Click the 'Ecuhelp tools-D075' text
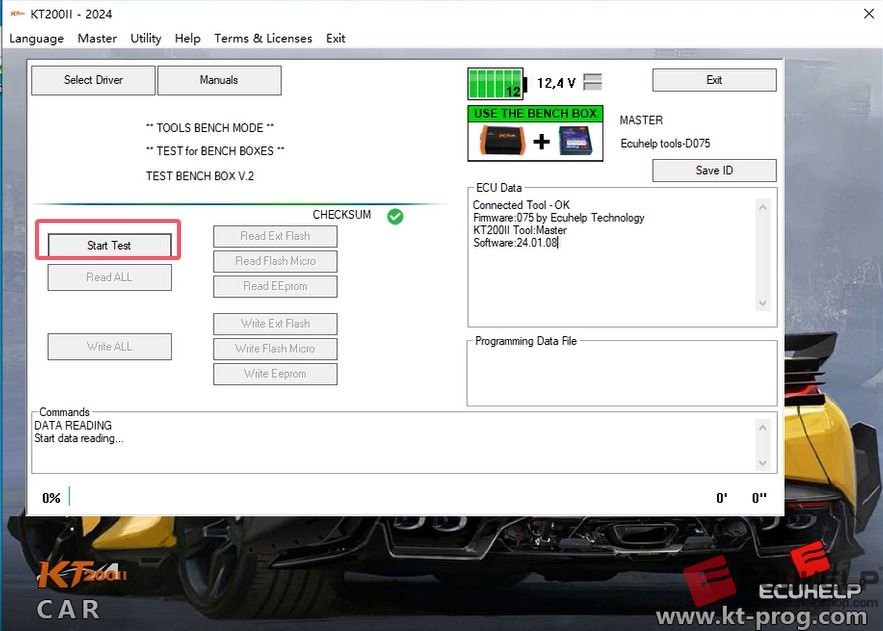 665,144
